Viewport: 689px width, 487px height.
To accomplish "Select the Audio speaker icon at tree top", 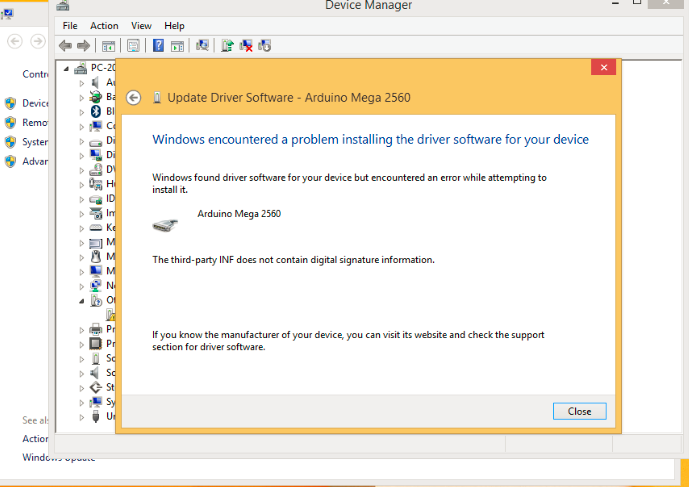I will [95, 82].
